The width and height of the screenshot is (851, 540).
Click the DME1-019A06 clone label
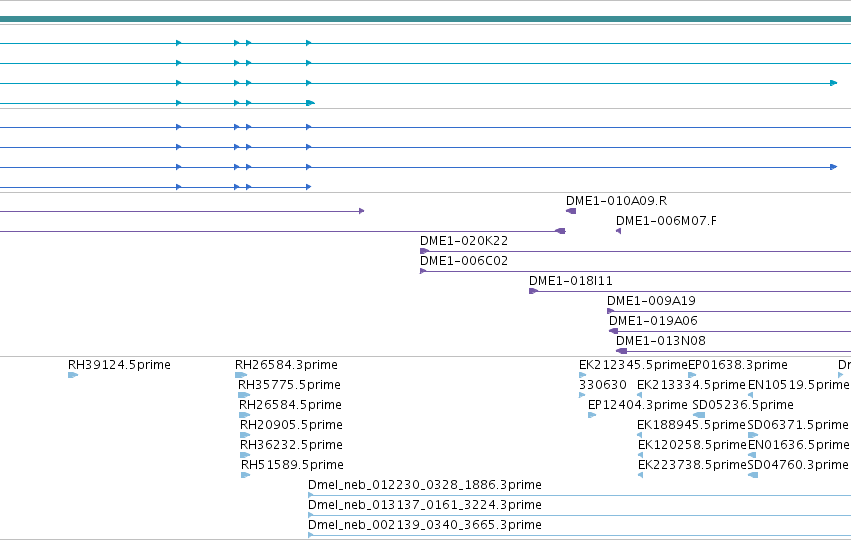(653, 321)
